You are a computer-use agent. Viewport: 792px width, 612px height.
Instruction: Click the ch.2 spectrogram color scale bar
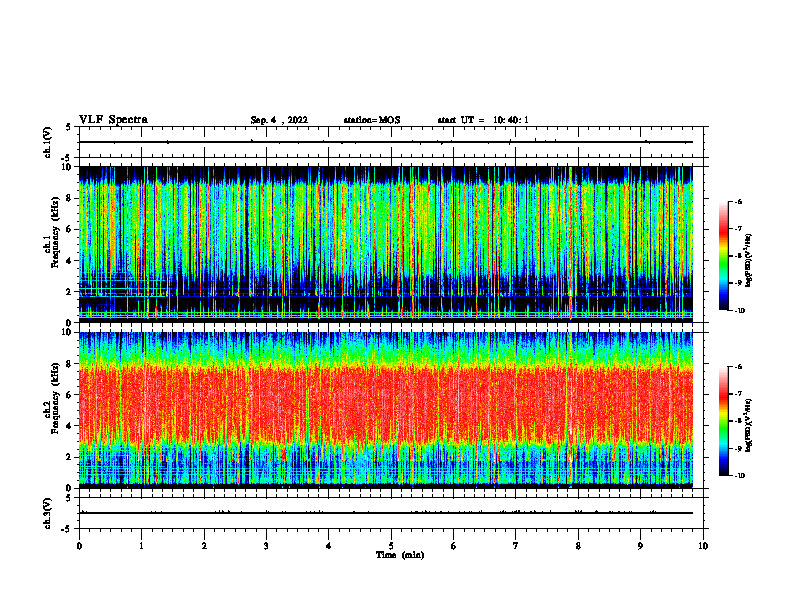coord(723,421)
